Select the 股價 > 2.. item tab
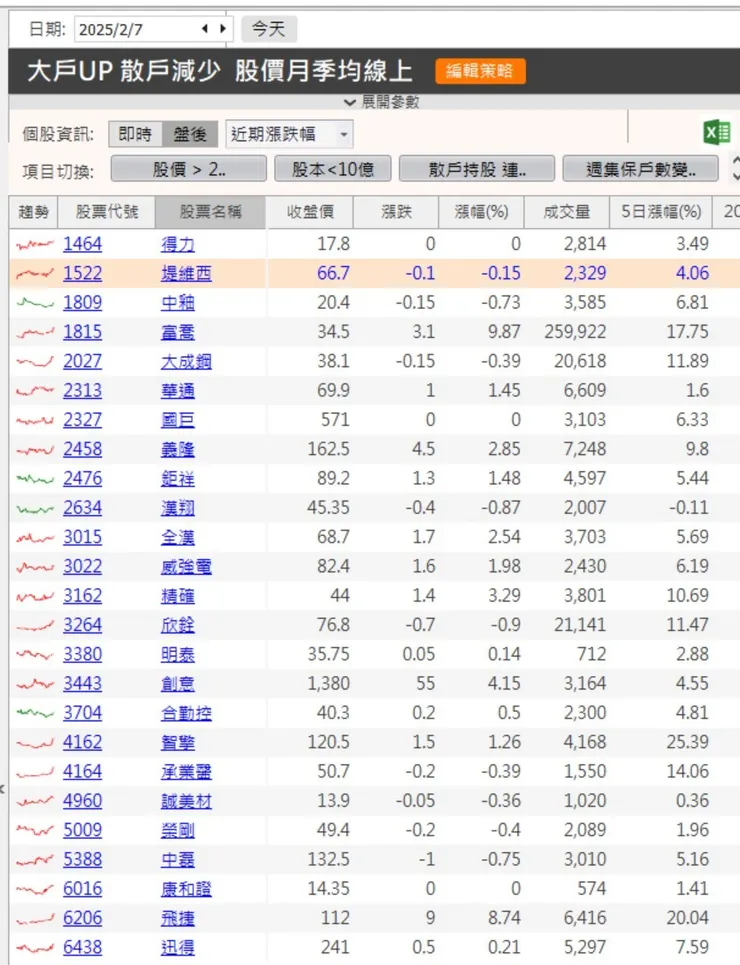This screenshot has height=965, width=740. pos(188,169)
